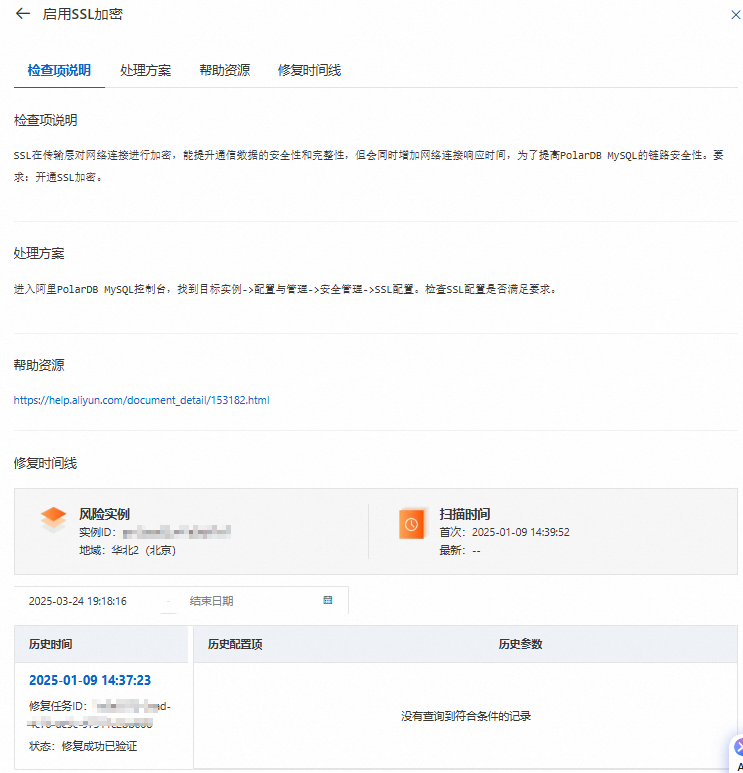Click the 历史参数 column header
743x773 pixels.
click(520, 644)
